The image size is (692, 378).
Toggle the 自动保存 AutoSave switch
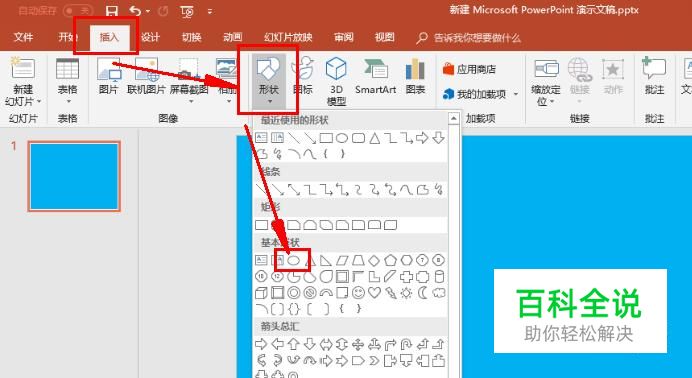78,11
